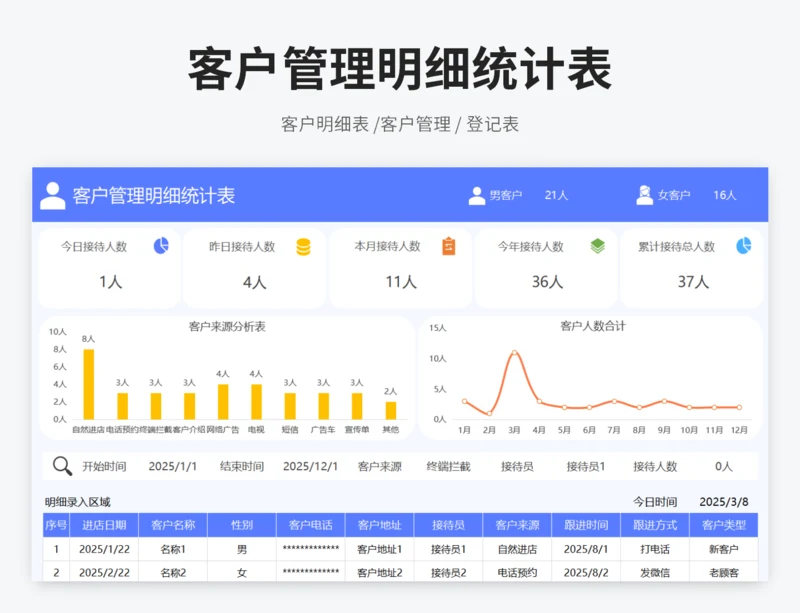Open the 接待员1 receptionist value

pyautogui.click(x=586, y=467)
